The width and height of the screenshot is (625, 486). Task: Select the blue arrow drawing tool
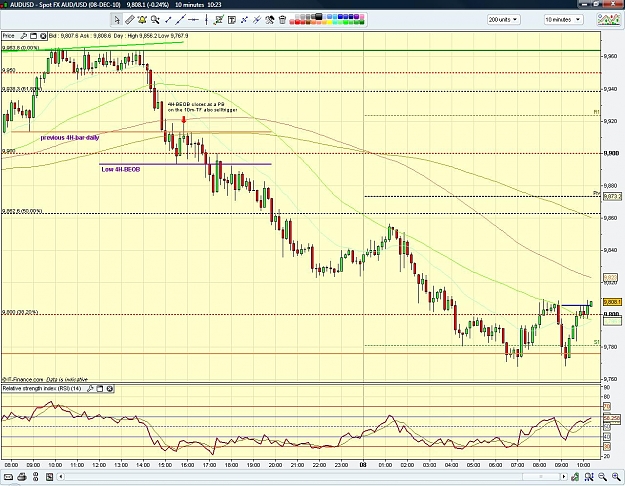click(244, 20)
